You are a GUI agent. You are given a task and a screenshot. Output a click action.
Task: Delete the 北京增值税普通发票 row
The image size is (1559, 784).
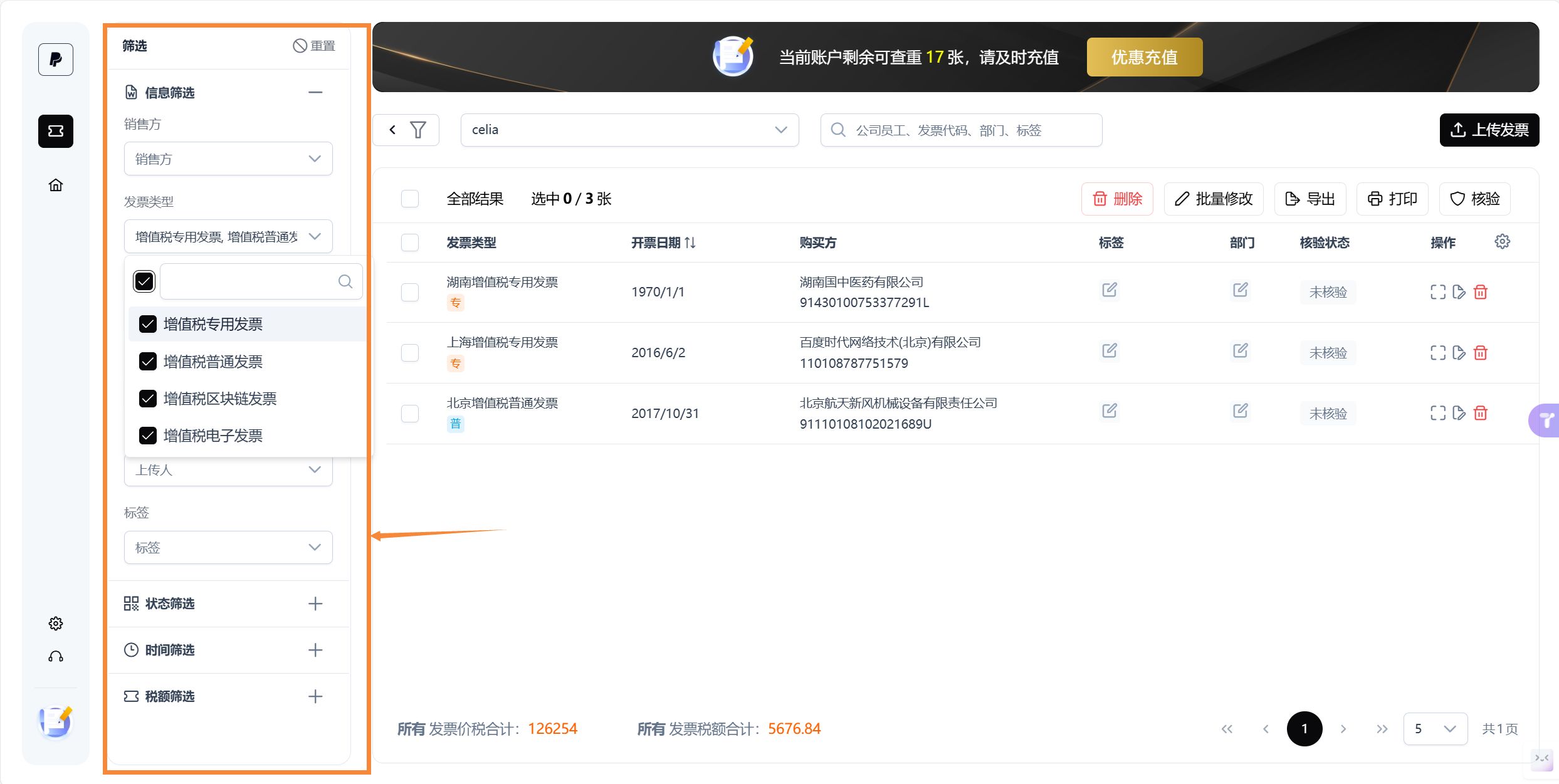[x=1481, y=412]
